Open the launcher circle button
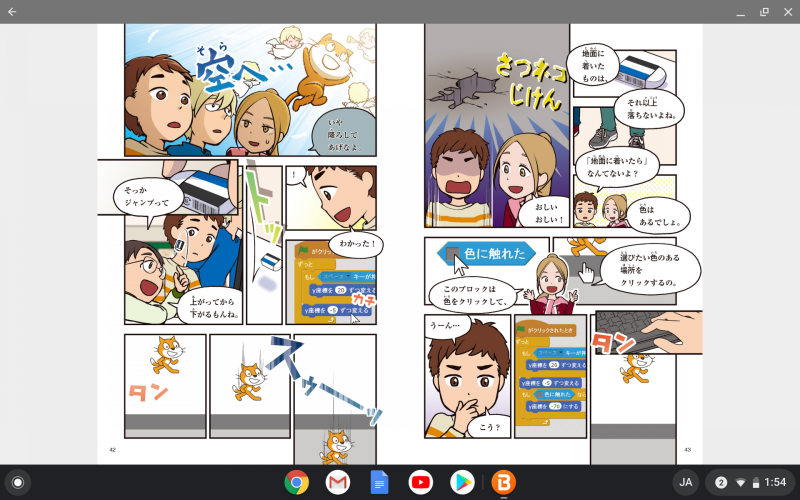This screenshot has width=800, height=500. pyautogui.click(x=18, y=483)
